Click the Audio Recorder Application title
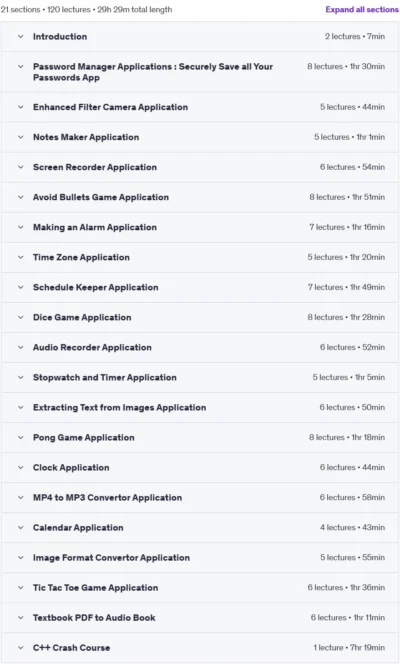The width and height of the screenshot is (400, 664). tap(92, 348)
